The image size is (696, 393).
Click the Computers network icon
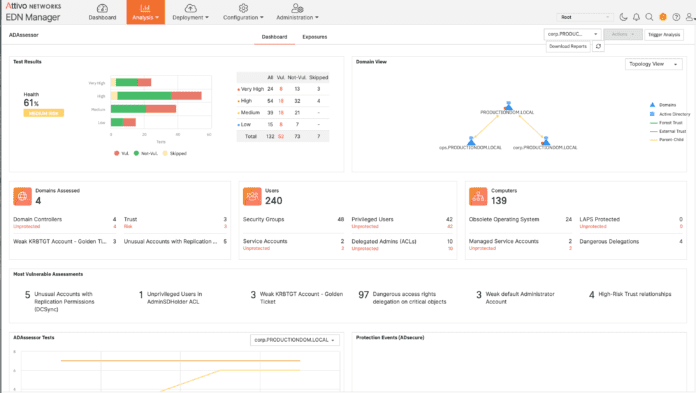tap(478, 196)
